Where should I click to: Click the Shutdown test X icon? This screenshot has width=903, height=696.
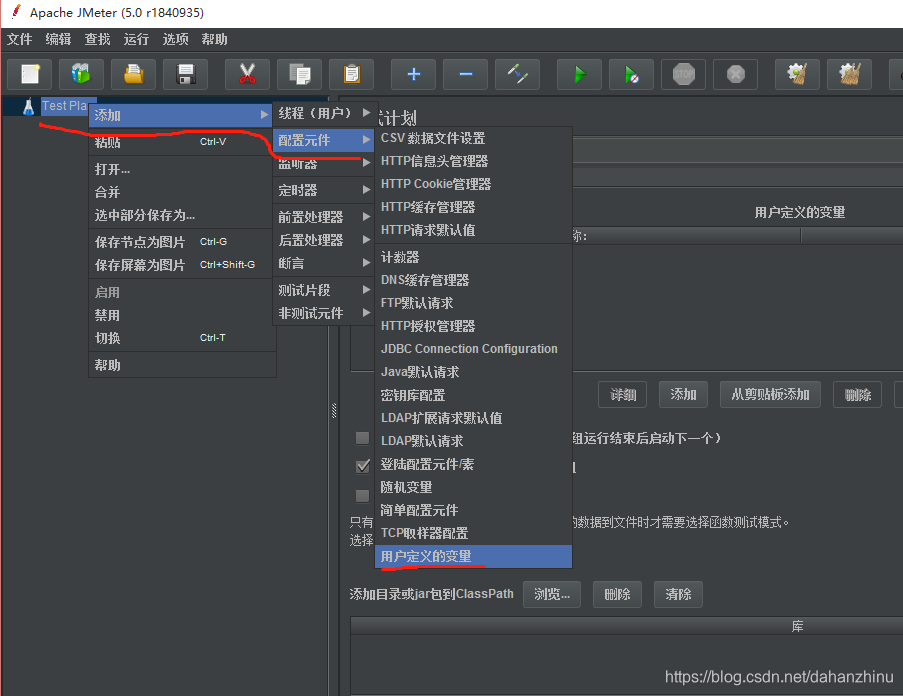(735, 74)
